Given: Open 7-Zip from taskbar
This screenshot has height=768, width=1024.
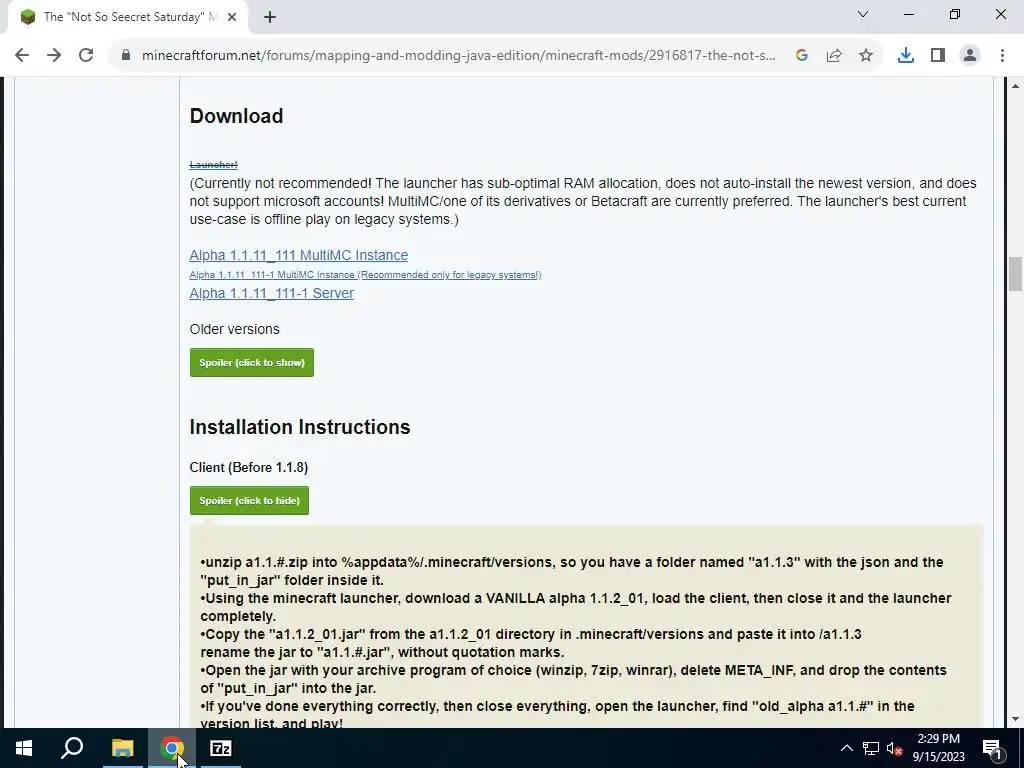Looking at the screenshot, I should click(x=221, y=748).
